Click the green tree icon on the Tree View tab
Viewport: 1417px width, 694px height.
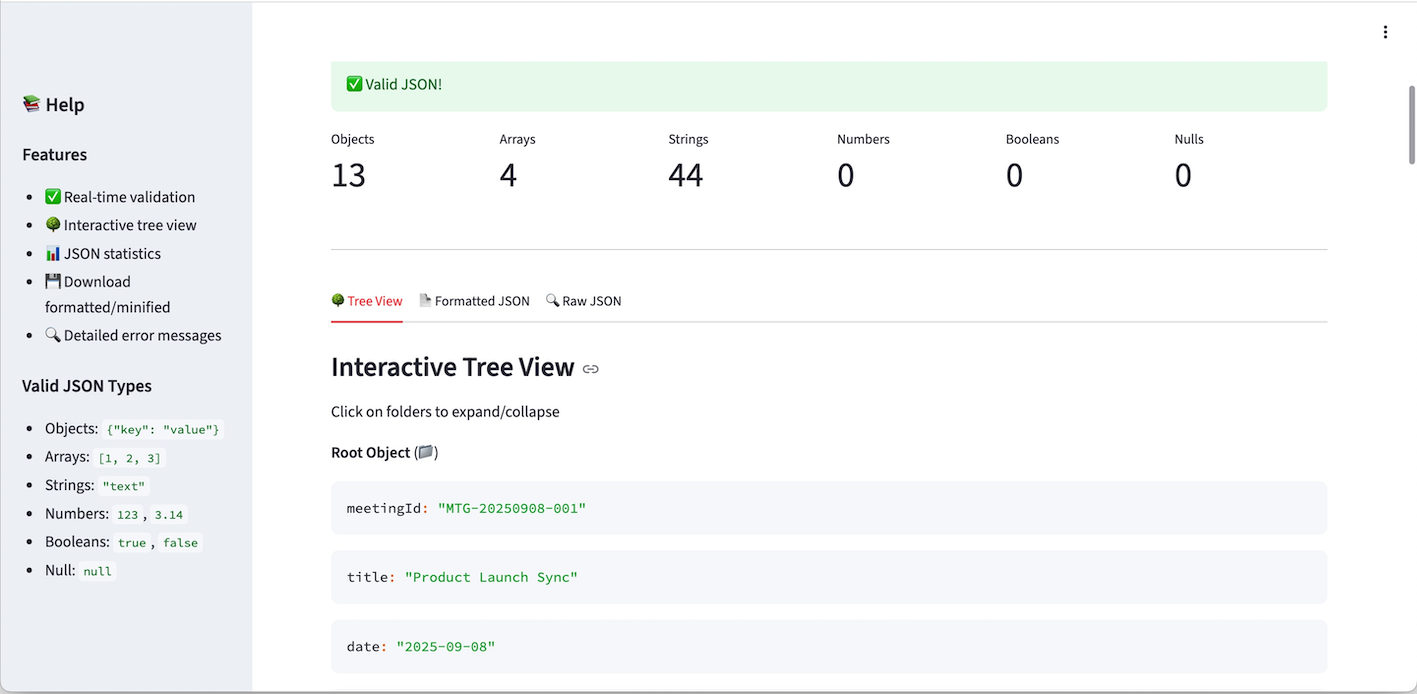click(x=338, y=300)
